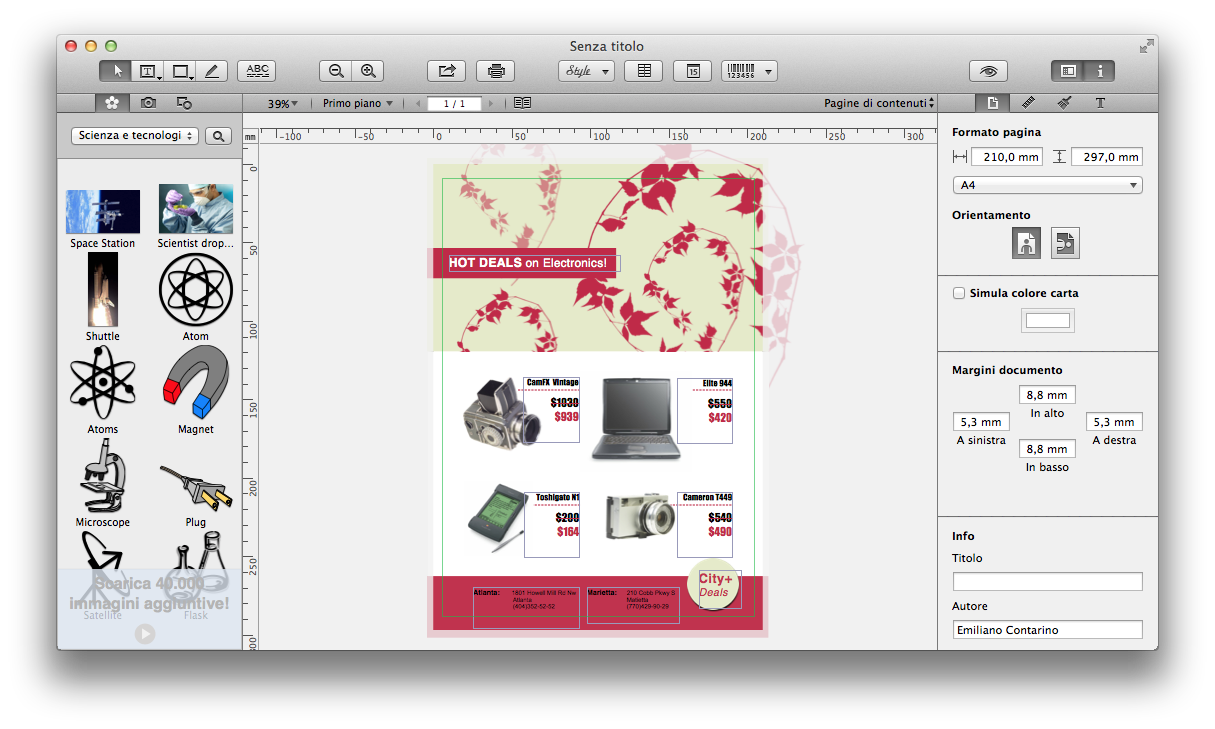Switch to the ruler geometry inspector tab
The height and width of the screenshot is (729, 1215).
point(1028,103)
